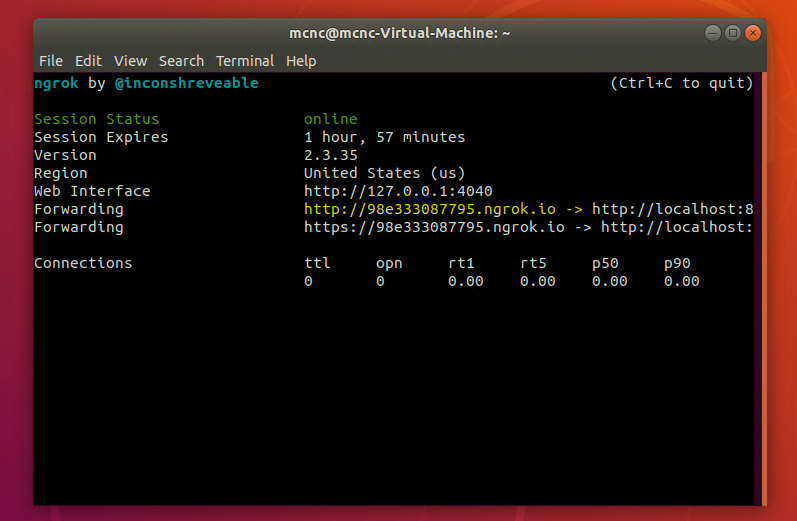Viewport: 797px width, 521px height.
Task: Click the Session Expires label
Action: click(x=101, y=137)
